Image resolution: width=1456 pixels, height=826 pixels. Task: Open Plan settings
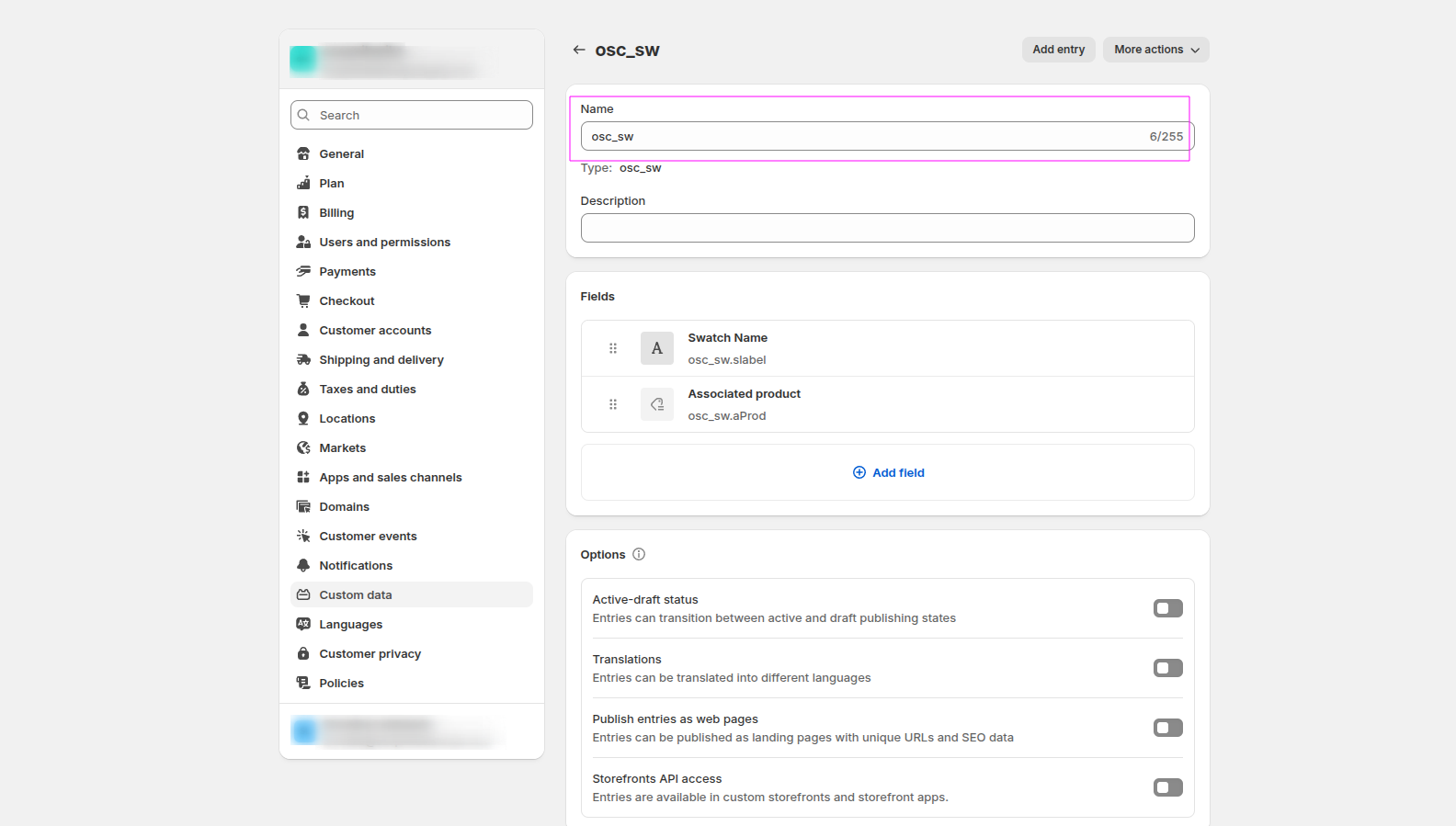click(412, 183)
